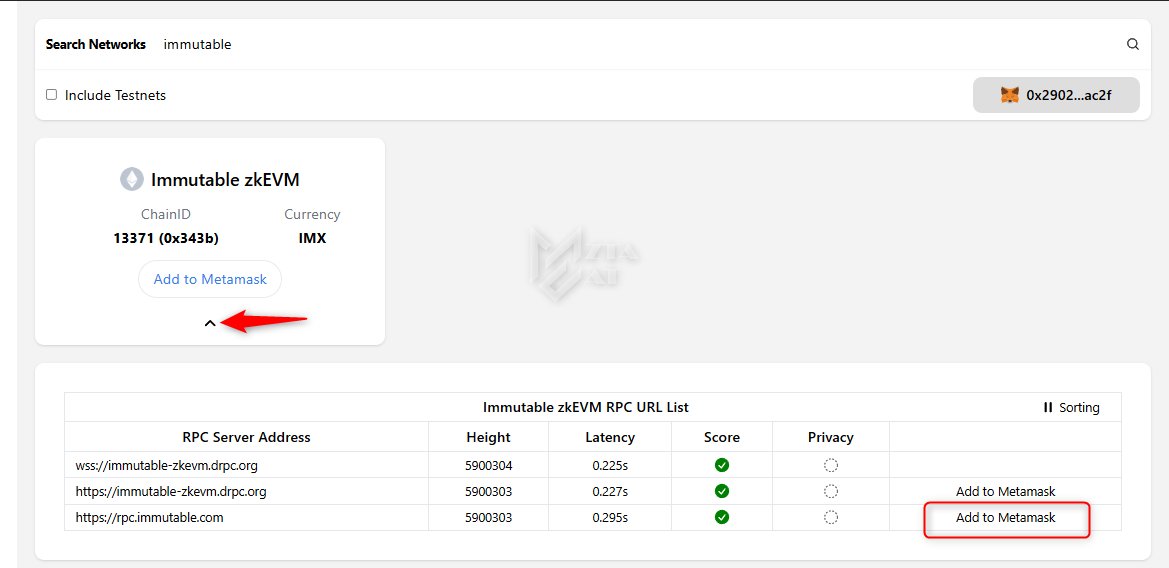
Task: Click green score check for rpc.immutable.com row
Action: tap(722, 517)
